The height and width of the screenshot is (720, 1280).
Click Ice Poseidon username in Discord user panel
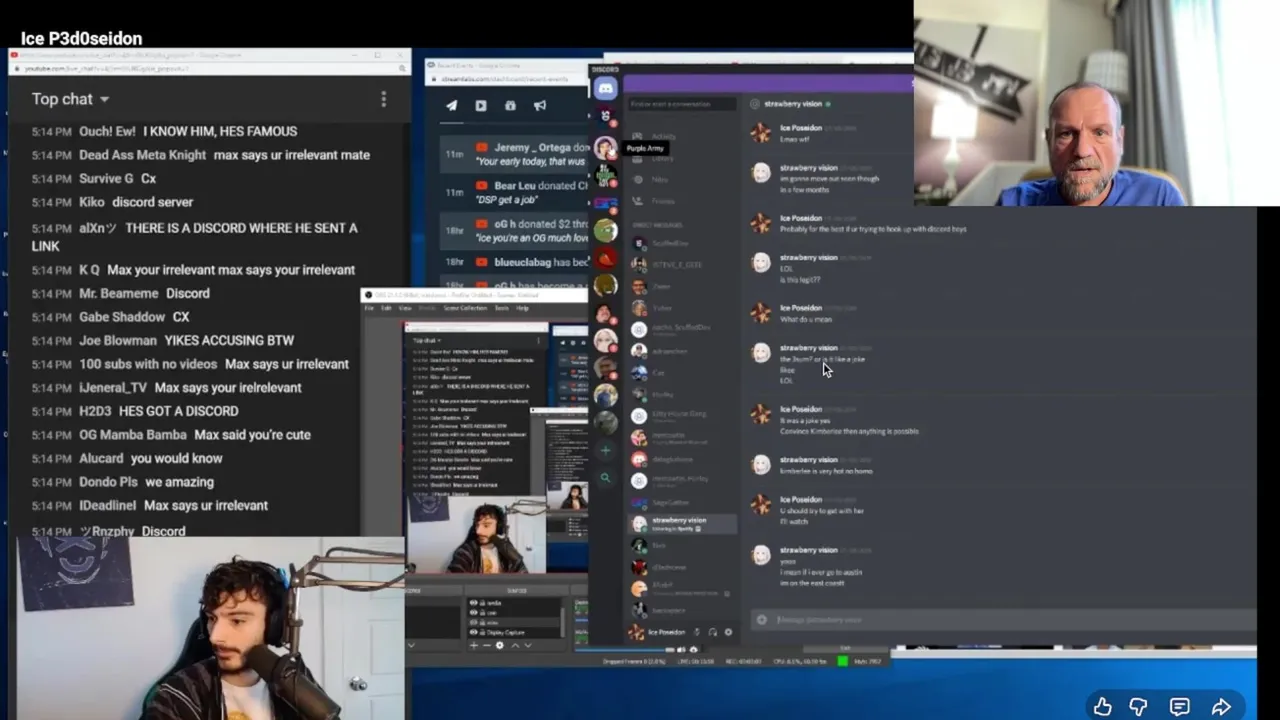666,632
